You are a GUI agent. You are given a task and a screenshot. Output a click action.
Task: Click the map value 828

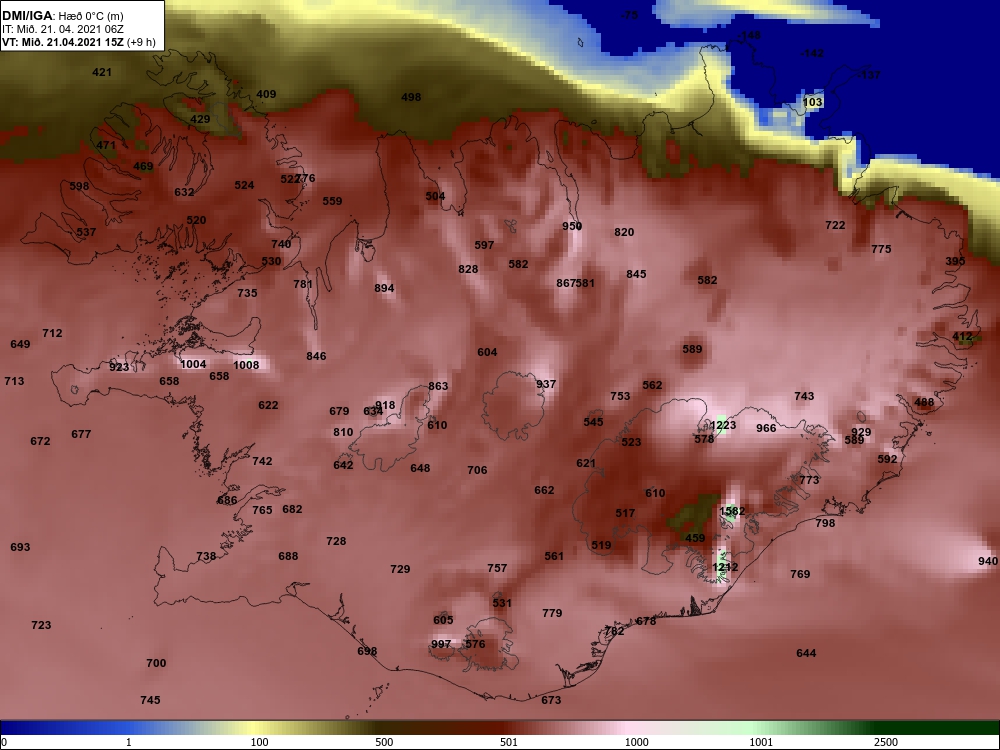(x=468, y=269)
